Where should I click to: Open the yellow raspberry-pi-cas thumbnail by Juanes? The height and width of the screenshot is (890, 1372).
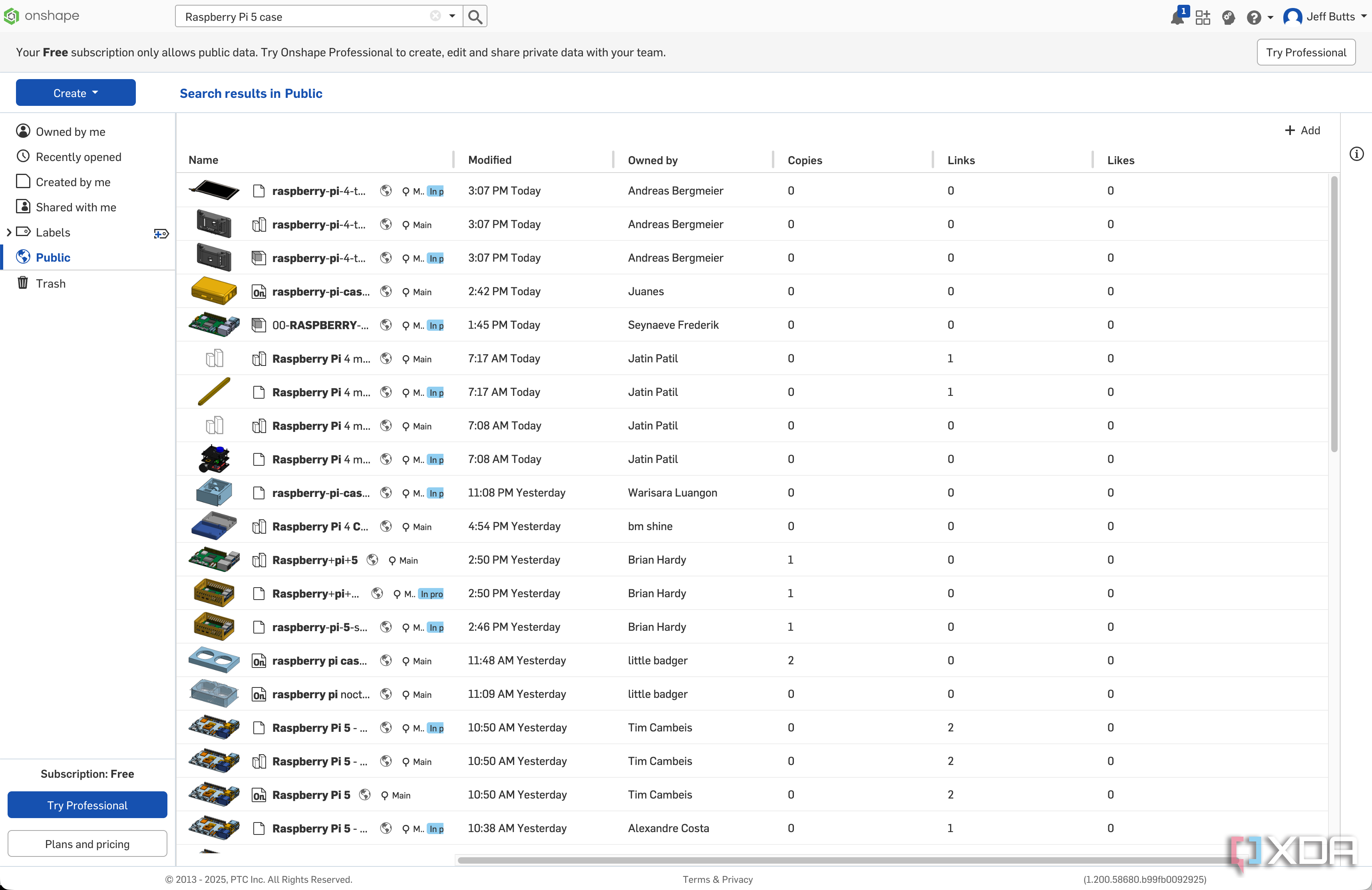pos(214,291)
